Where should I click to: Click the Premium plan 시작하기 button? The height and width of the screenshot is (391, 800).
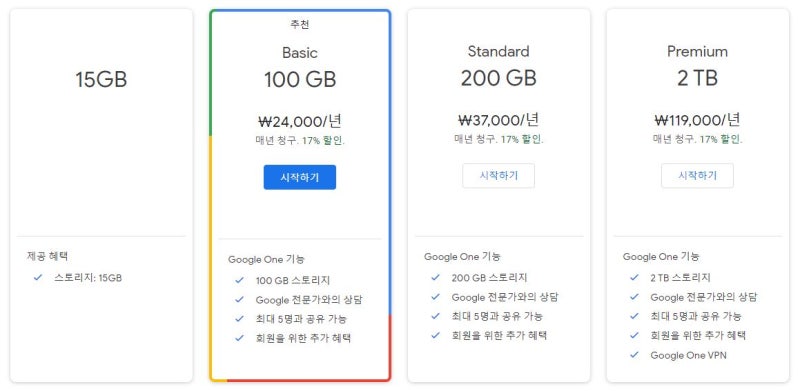tap(697, 176)
